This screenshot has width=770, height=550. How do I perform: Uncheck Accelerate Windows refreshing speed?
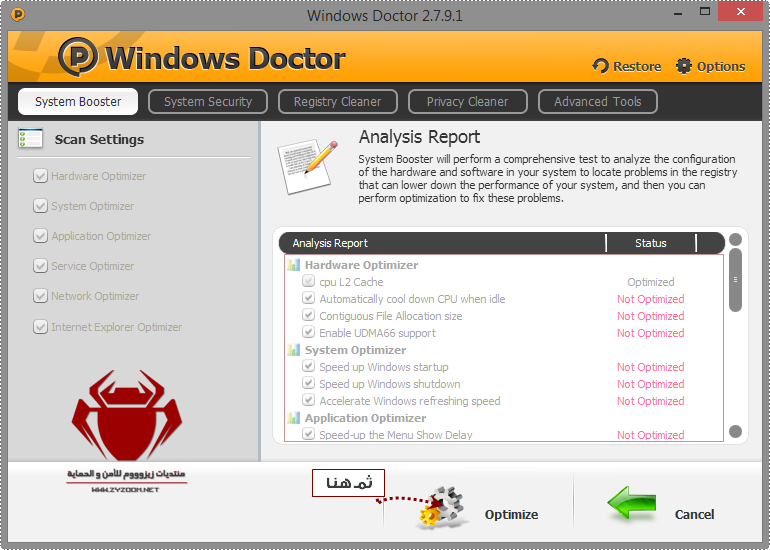308,400
